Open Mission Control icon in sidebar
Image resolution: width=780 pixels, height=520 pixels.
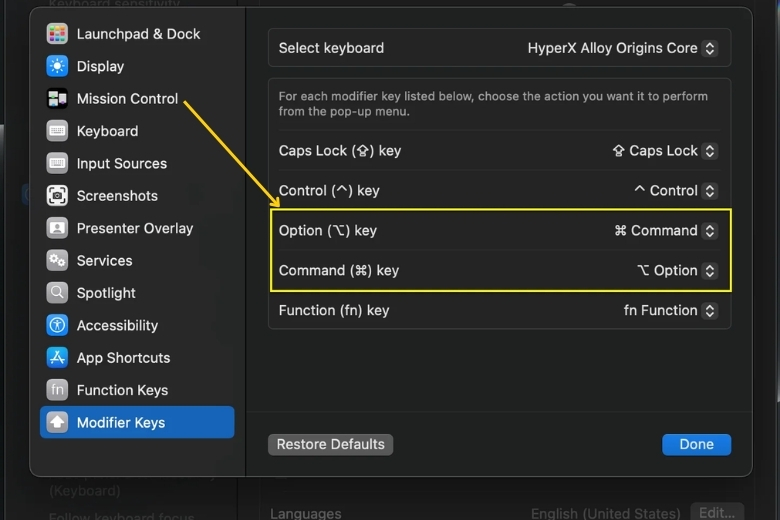pyautogui.click(x=57, y=99)
